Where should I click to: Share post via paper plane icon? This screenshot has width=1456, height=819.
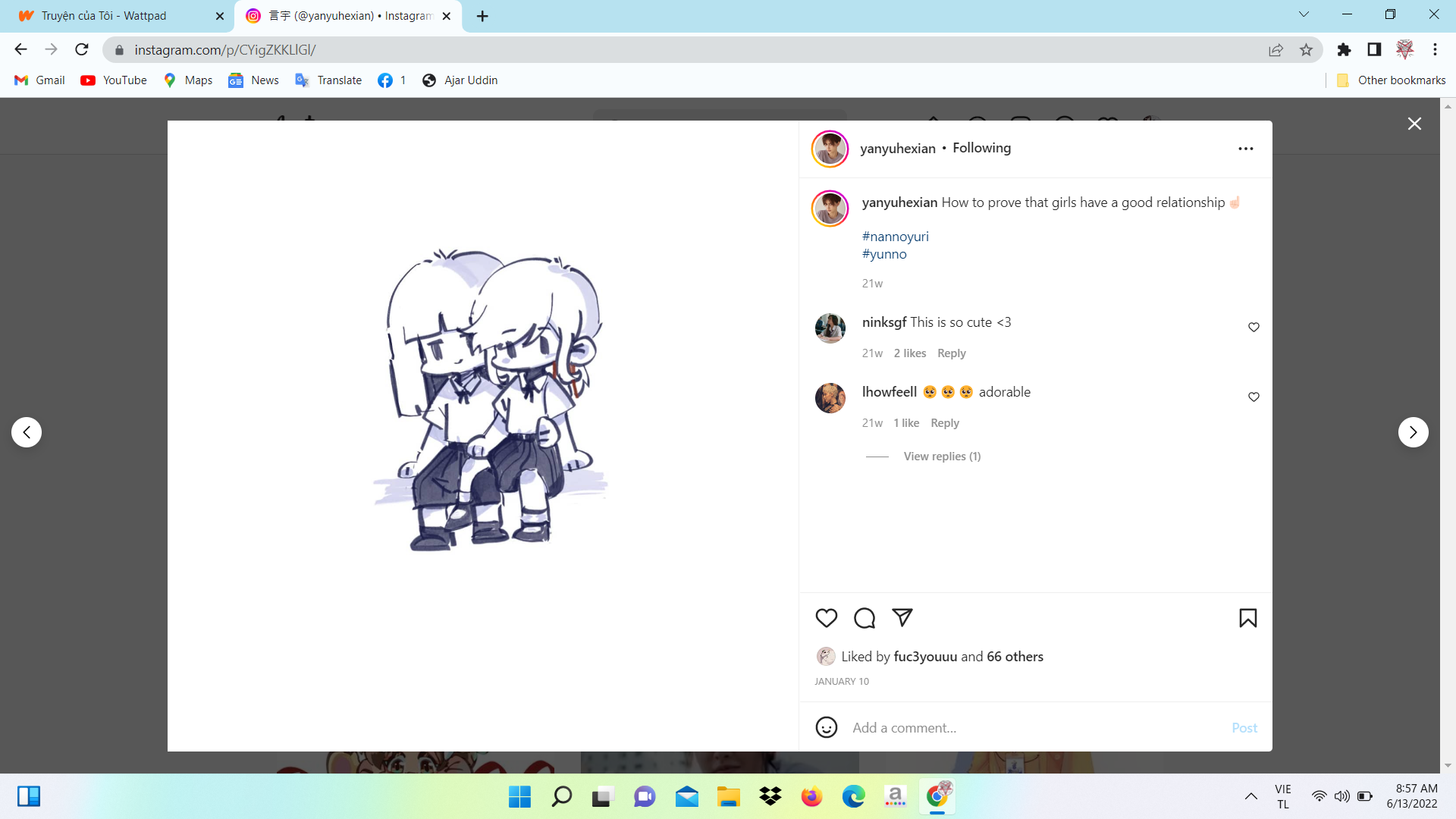[902, 617]
